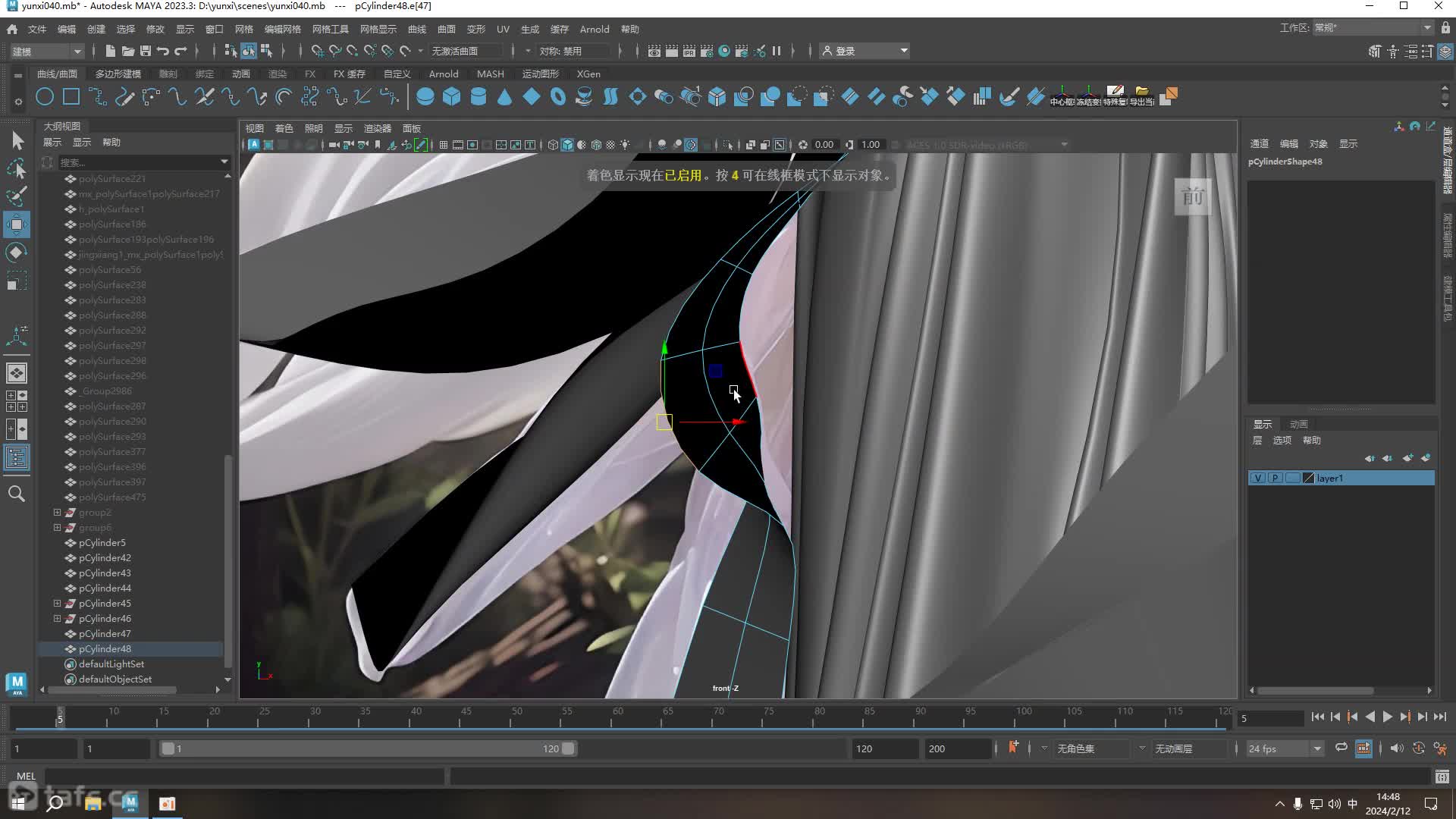Create a polygon cylinder from the shelf

pyautogui.click(x=479, y=96)
